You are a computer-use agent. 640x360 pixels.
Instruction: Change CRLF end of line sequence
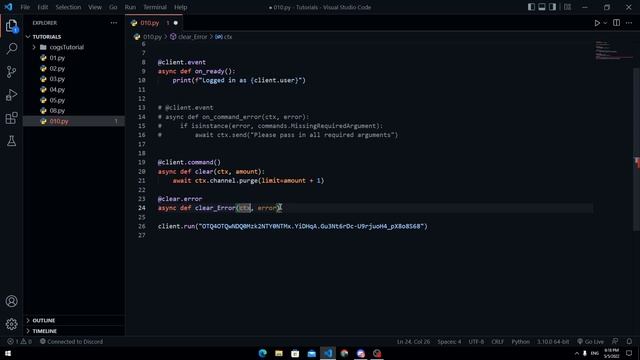tap(497, 342)
